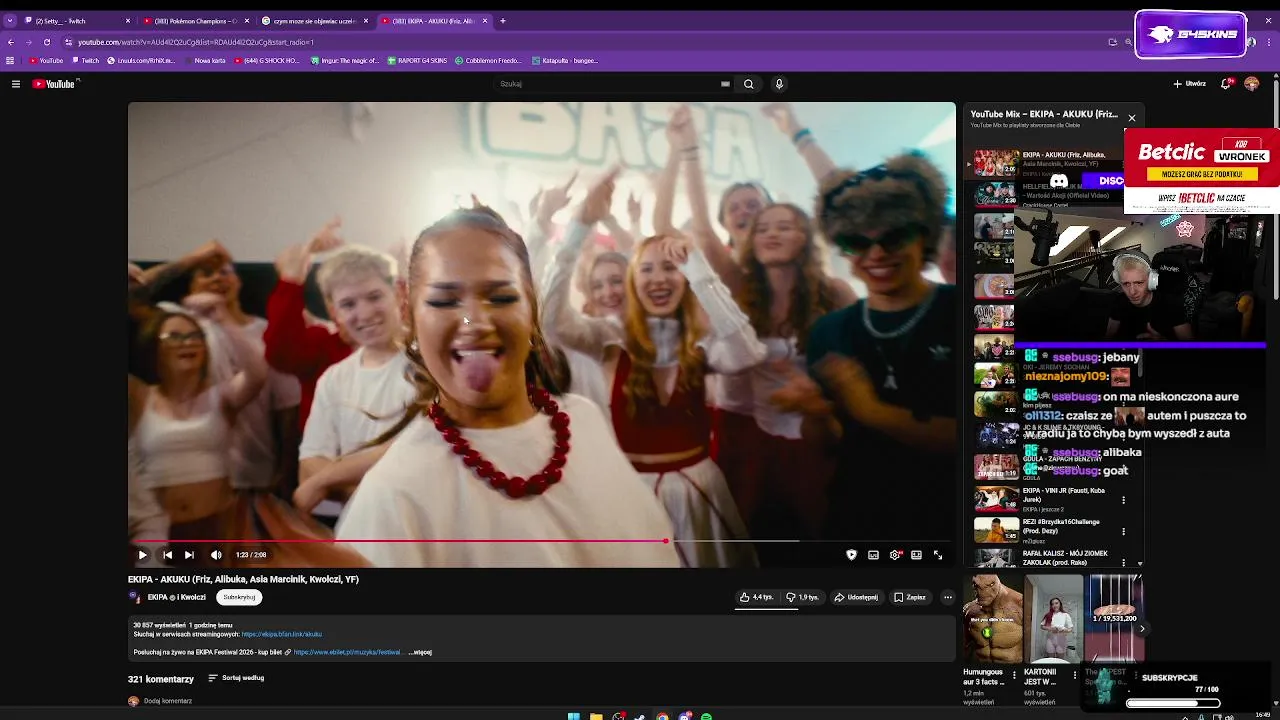
Task: Open ekipa.bfan.link/akuku streaming link
Action: click(x=282, y=634)
